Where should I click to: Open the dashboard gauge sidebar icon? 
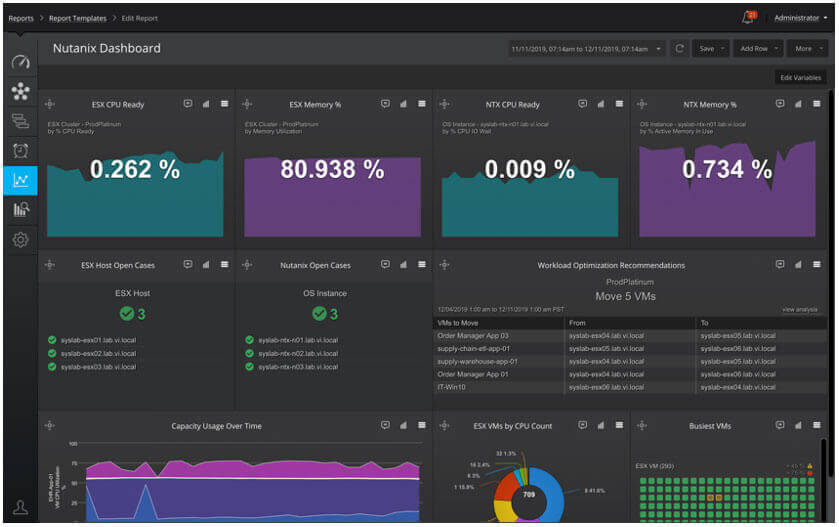(20, 62)
